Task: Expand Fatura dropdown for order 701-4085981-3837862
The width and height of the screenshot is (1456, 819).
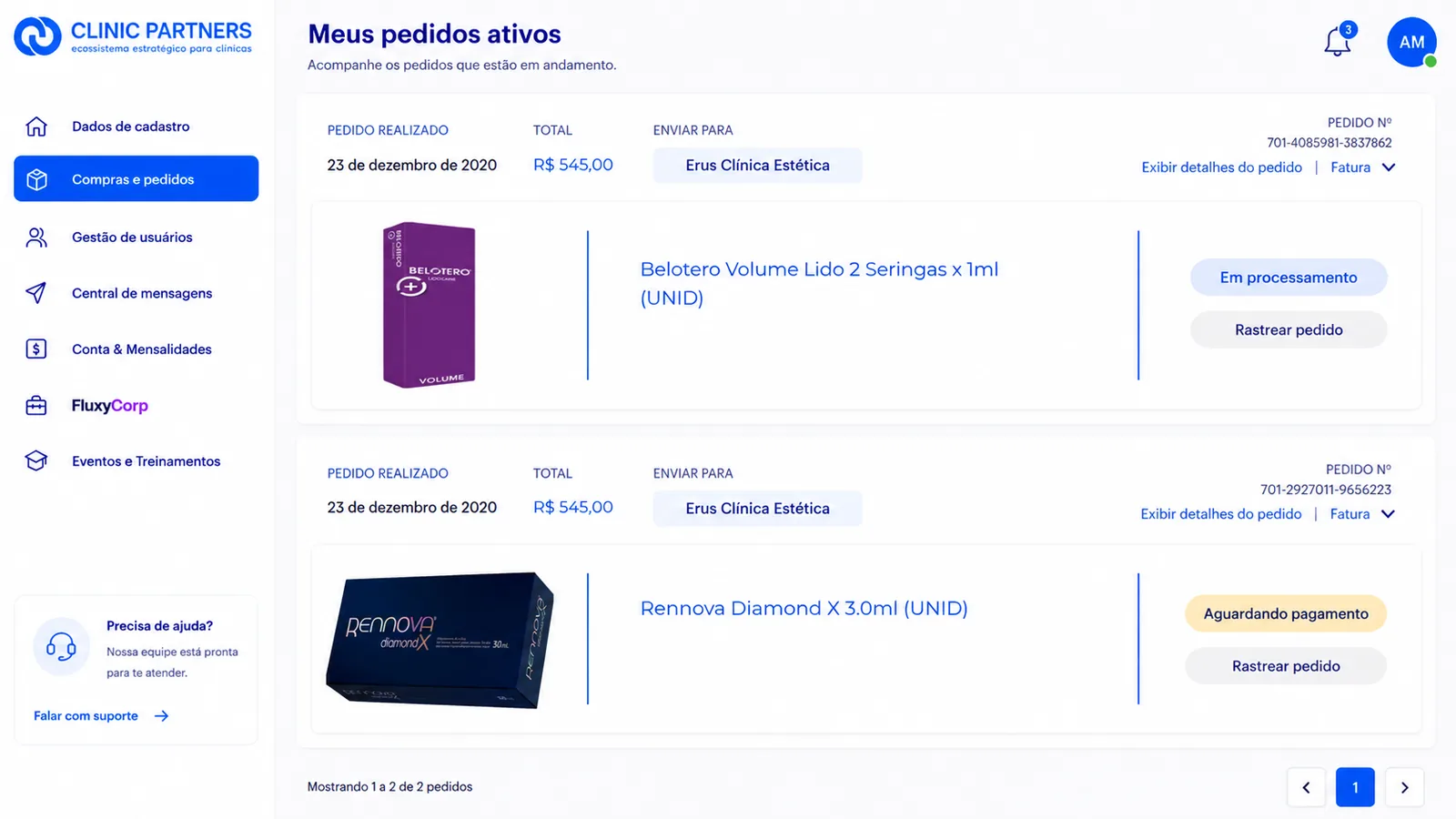Action: point(1362,167)
